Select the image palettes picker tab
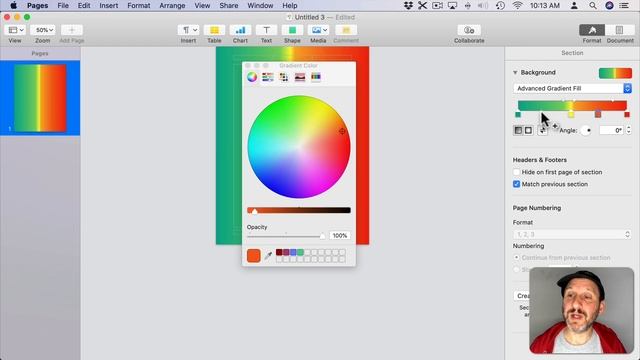This screenshot has width=640, height=360. pos(300,77)
